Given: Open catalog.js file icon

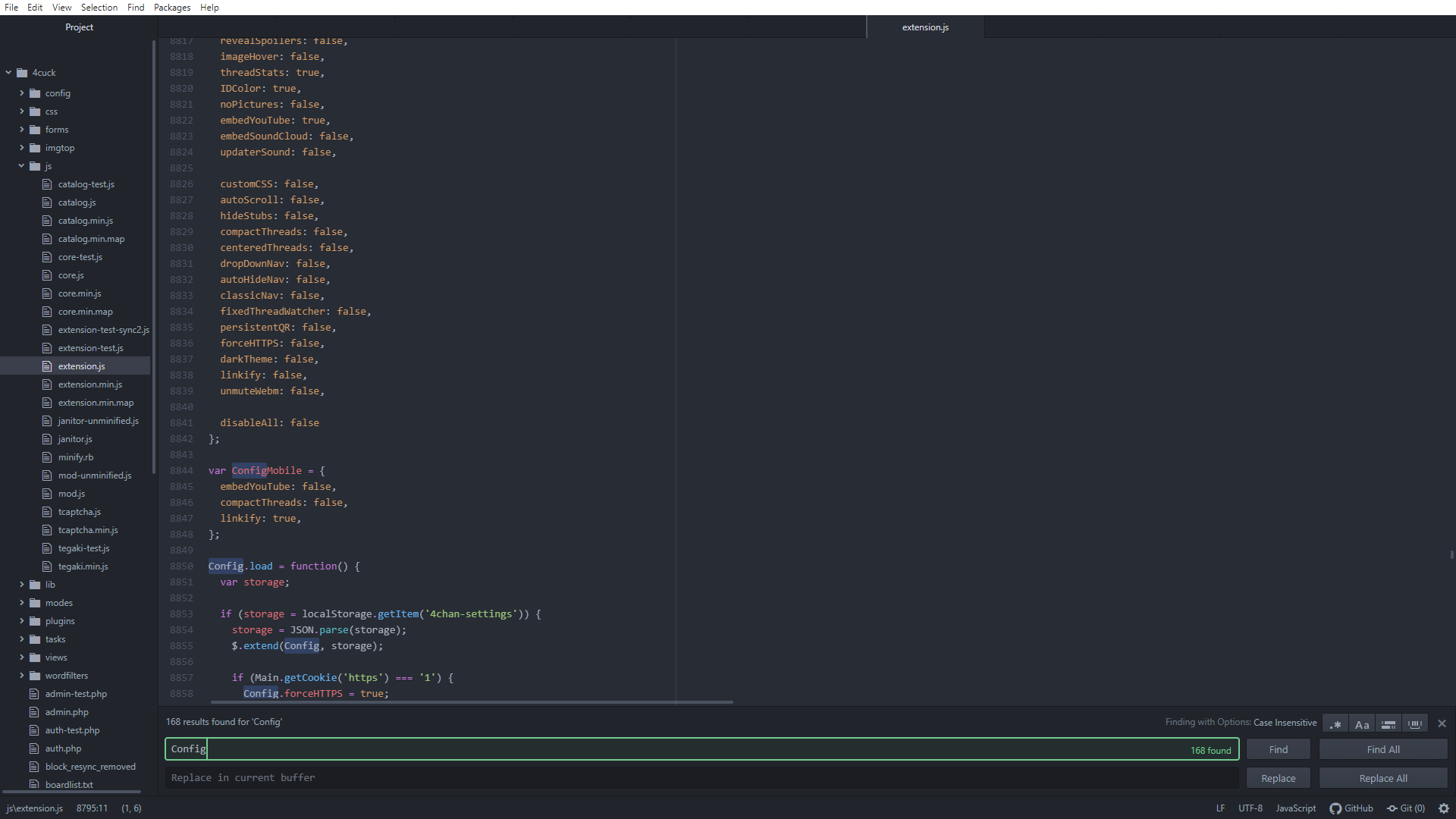Looking at the screenshot, I should coord(47,202).
